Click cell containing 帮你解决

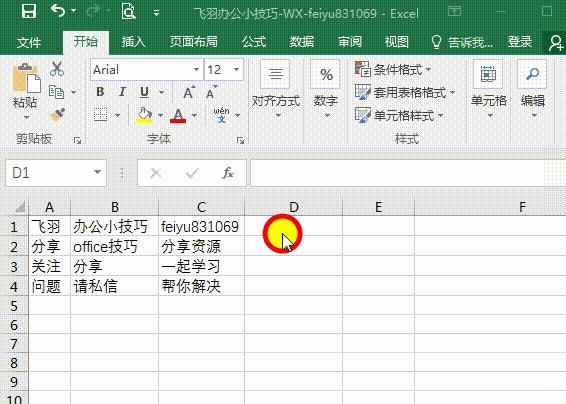click(x=201, y=286)
